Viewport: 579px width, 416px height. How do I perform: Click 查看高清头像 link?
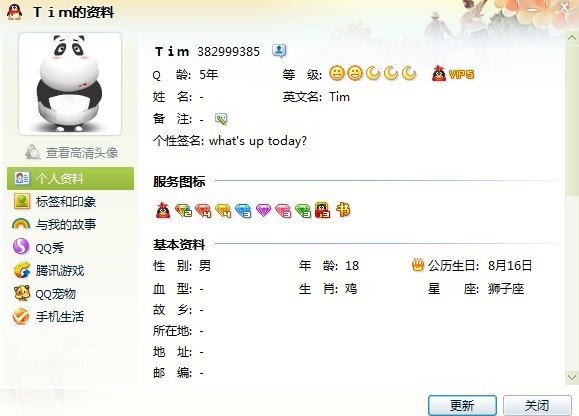(x=72, y=152)
